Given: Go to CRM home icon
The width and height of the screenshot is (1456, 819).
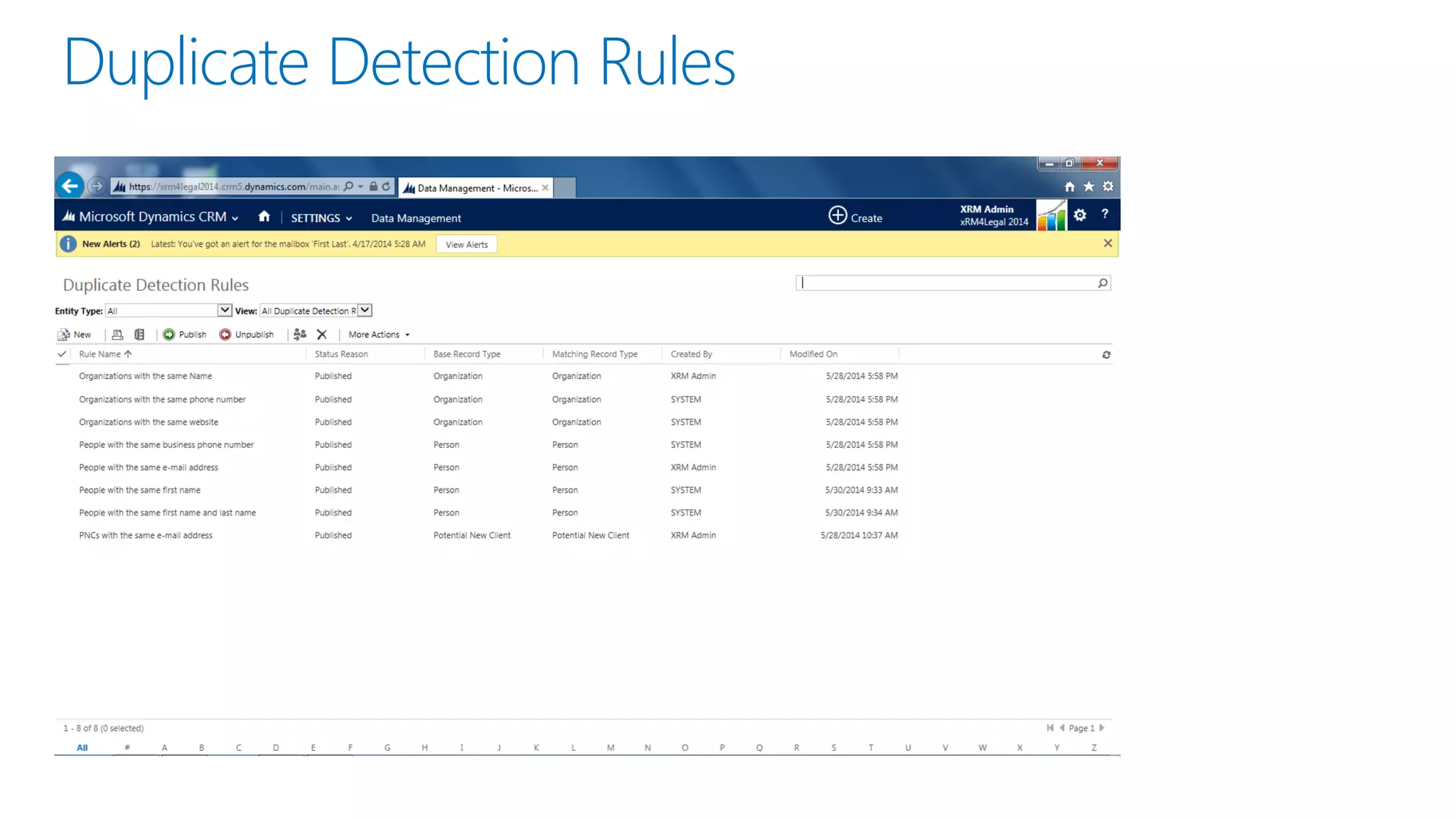Looking at the screenshot, I should (264, 216).
